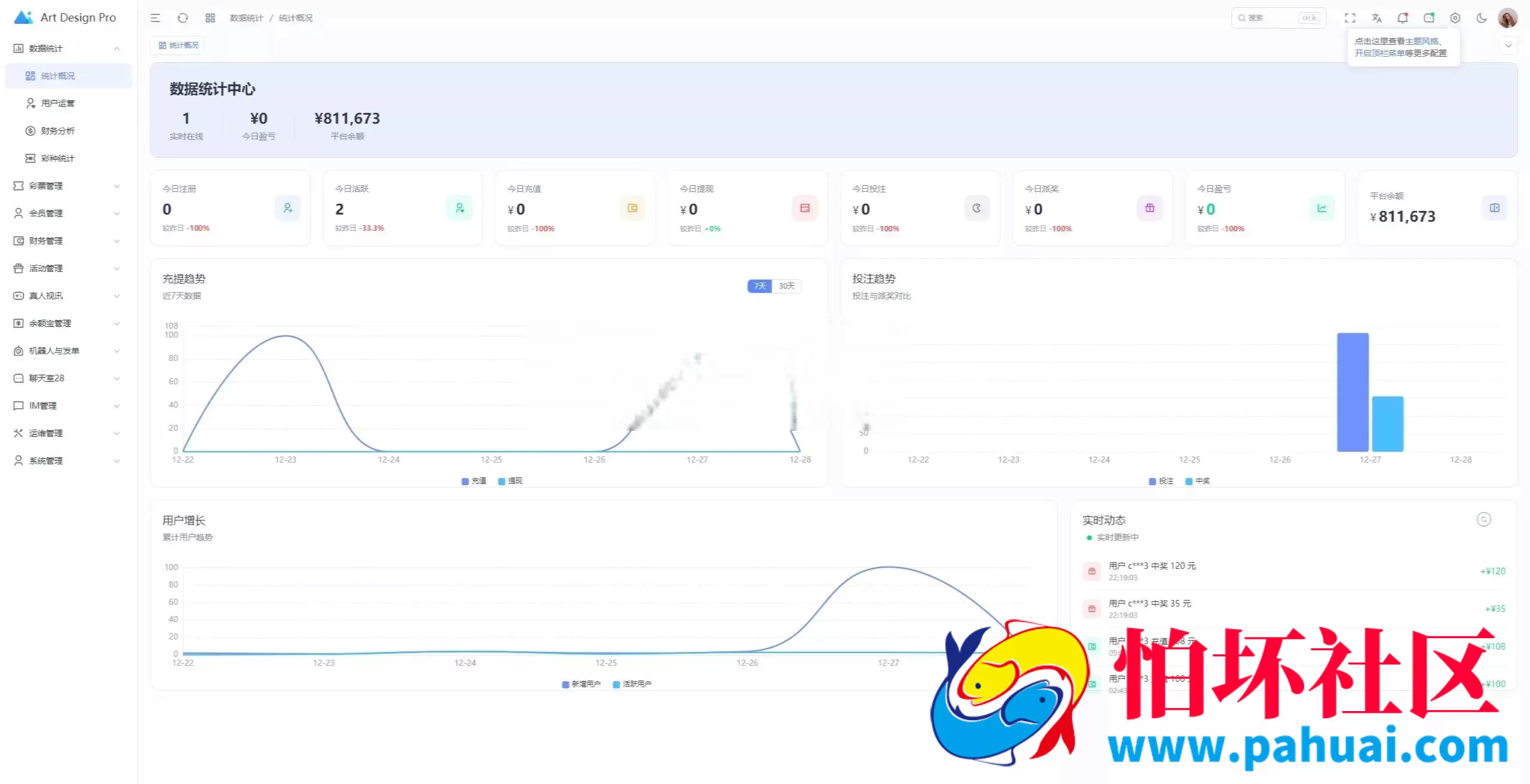Image resolution: width=1530 pixels, height=784 pixels.
Task: Expand the 余额宝管理 sidebar menu
Action: [68, 323]
